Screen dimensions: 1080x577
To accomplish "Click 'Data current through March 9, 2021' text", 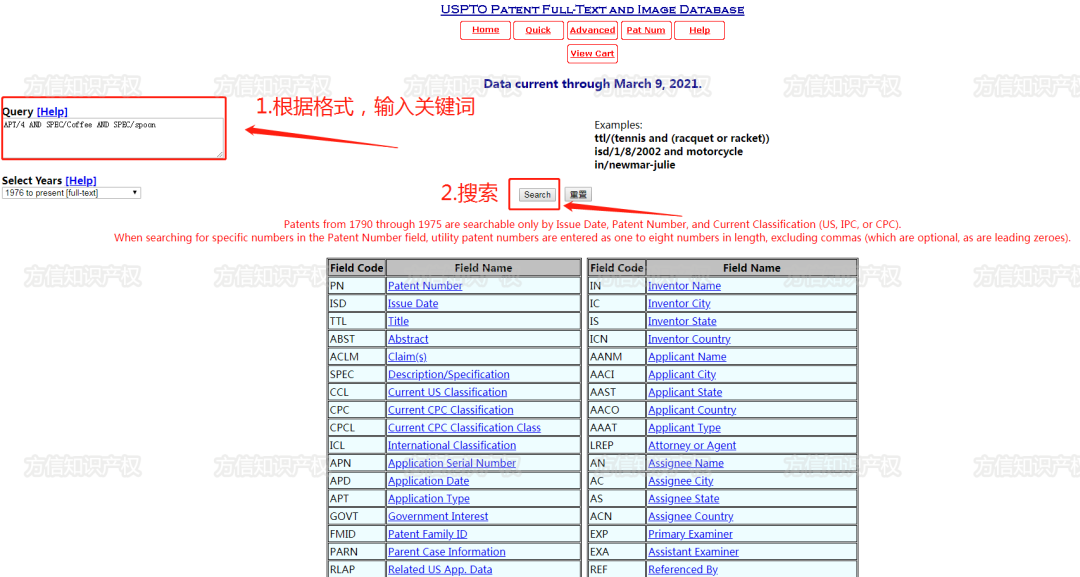I will point(592,84).
